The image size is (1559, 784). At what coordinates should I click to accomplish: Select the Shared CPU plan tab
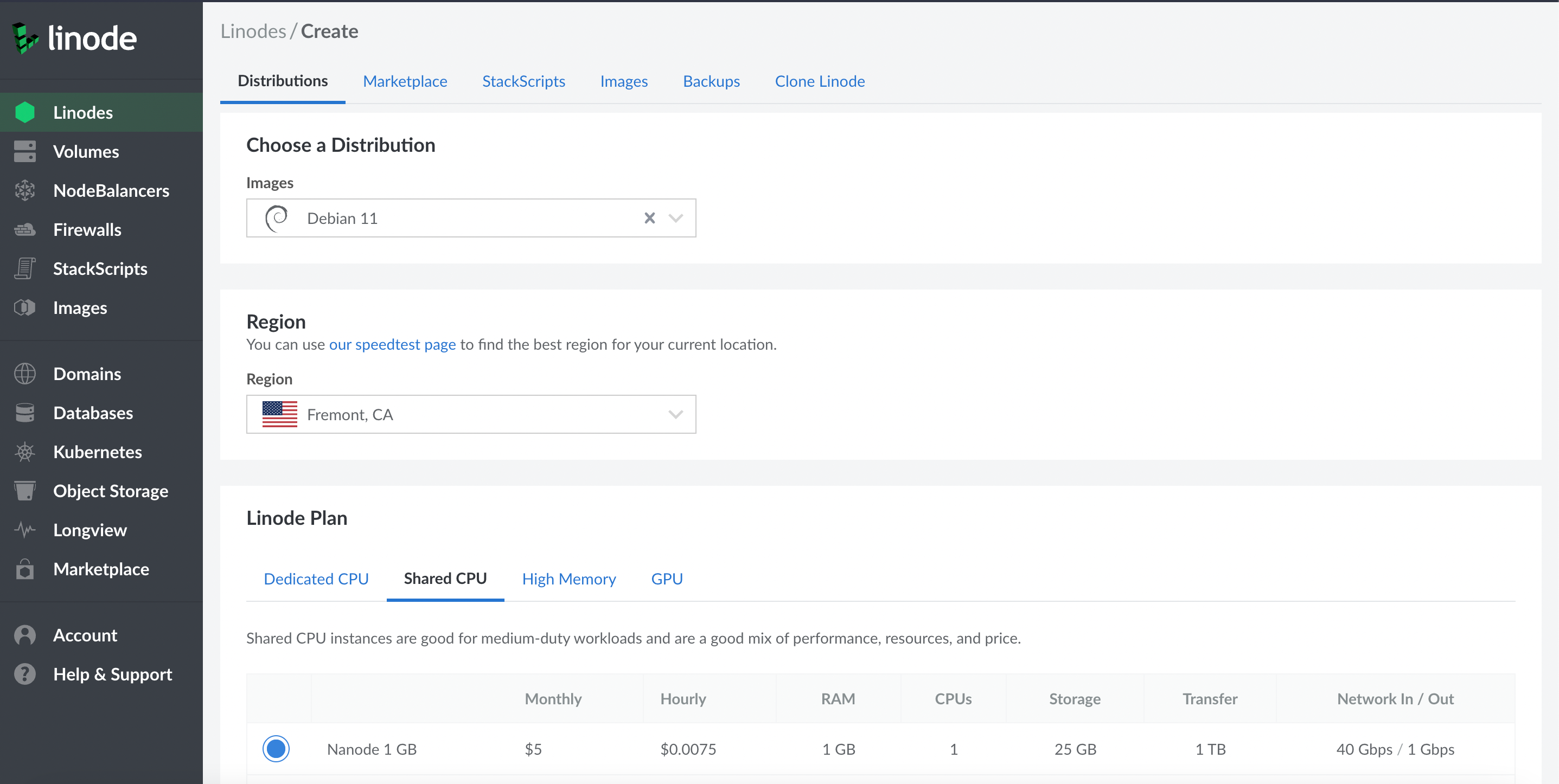[445, 579]
